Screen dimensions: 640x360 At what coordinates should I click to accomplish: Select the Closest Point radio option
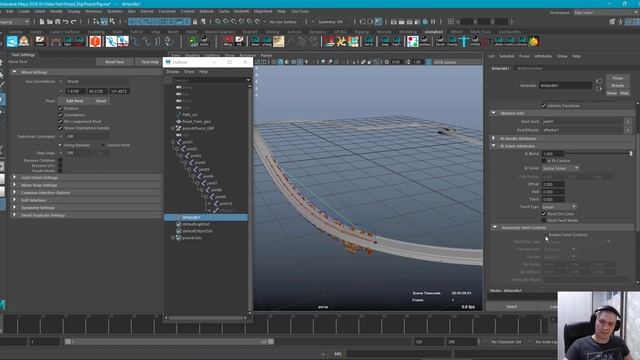click(x=102, y=145)
